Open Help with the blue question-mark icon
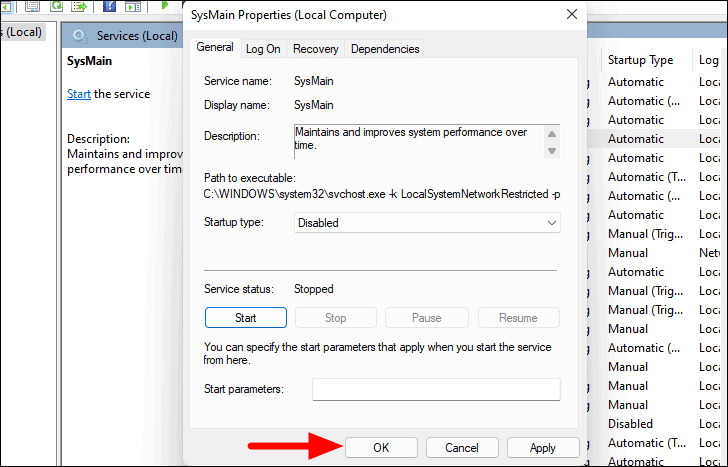Screen dimensions: 728x467 click(109, 6)
